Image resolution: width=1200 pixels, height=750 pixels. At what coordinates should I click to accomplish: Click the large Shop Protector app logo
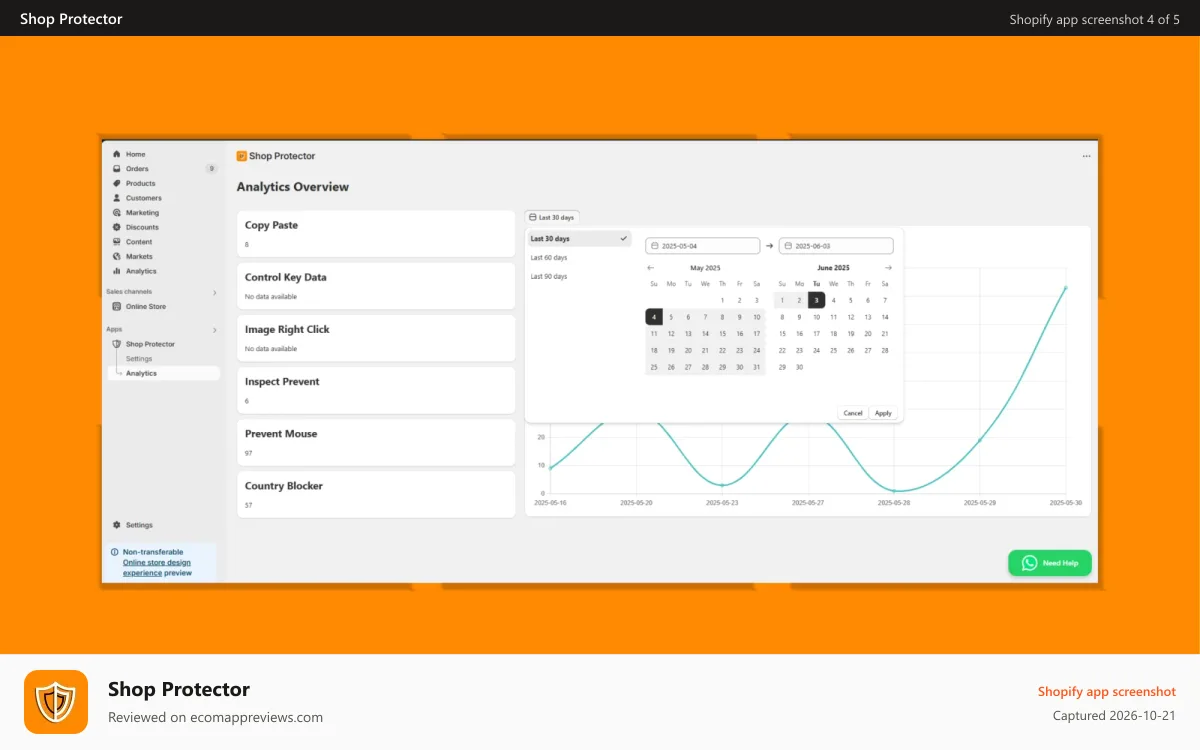[x=56, y=702]
